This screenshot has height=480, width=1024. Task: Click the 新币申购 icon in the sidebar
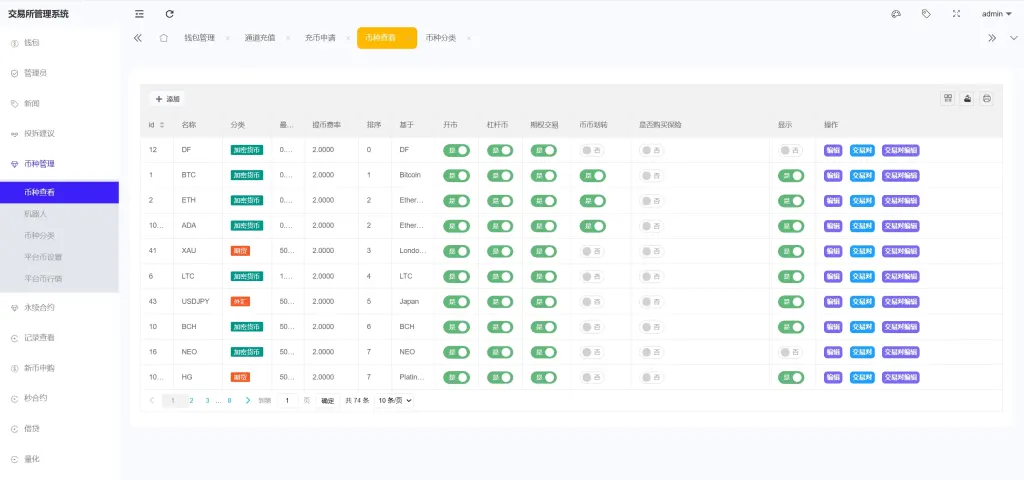14,368
